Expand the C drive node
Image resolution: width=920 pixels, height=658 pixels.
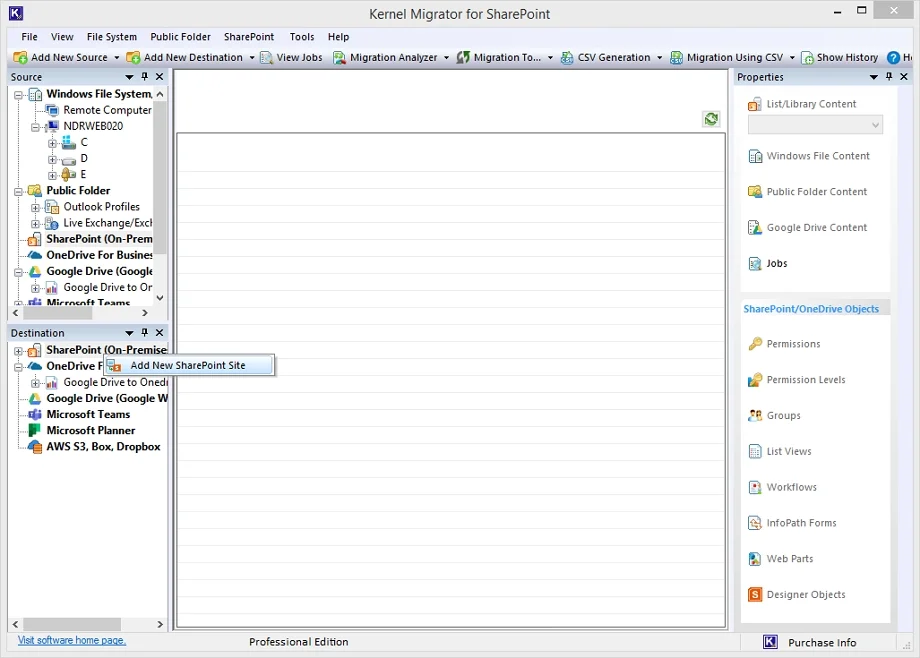tap(53, 143)
